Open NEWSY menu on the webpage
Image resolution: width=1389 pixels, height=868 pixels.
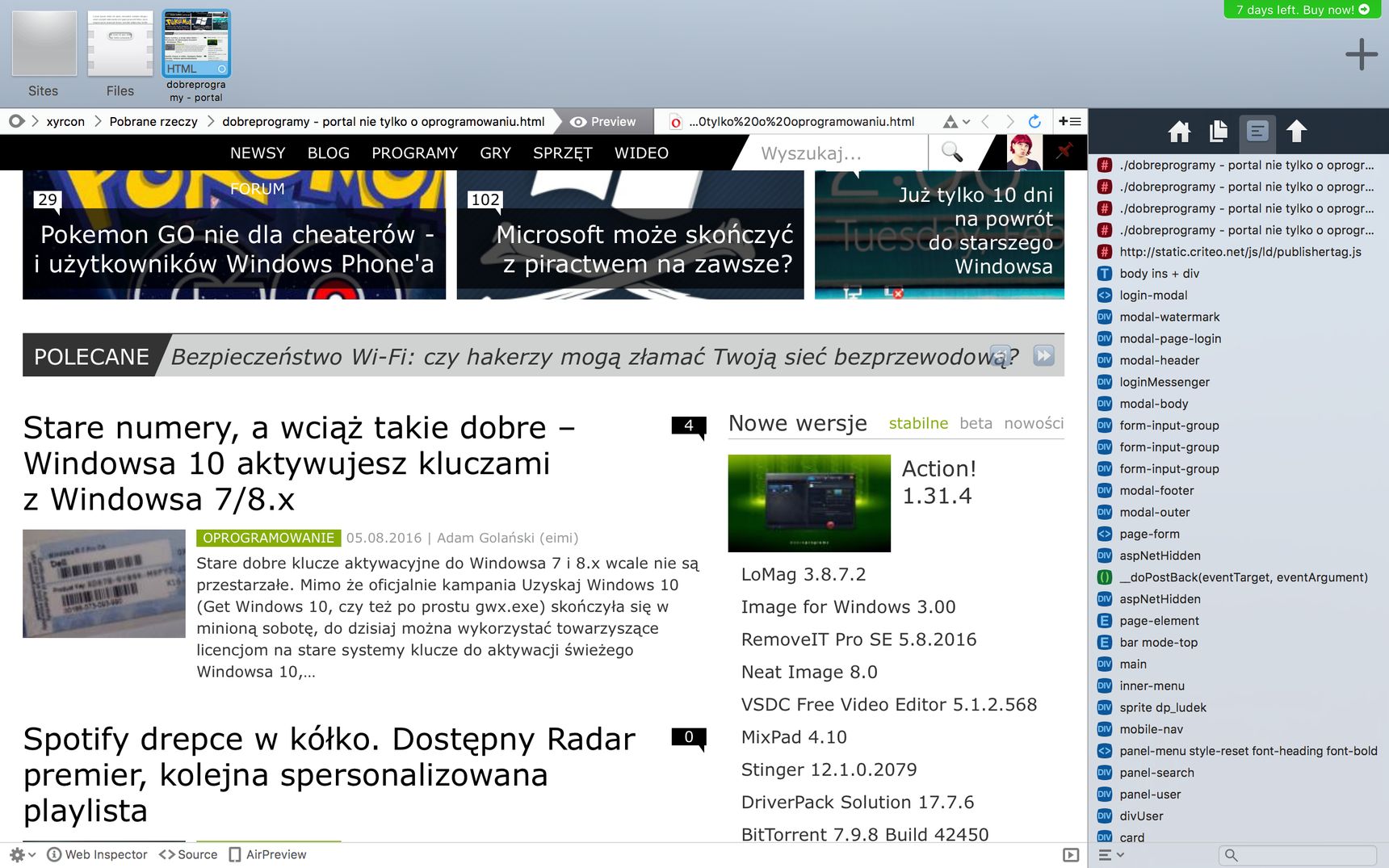tap(258, 153)
